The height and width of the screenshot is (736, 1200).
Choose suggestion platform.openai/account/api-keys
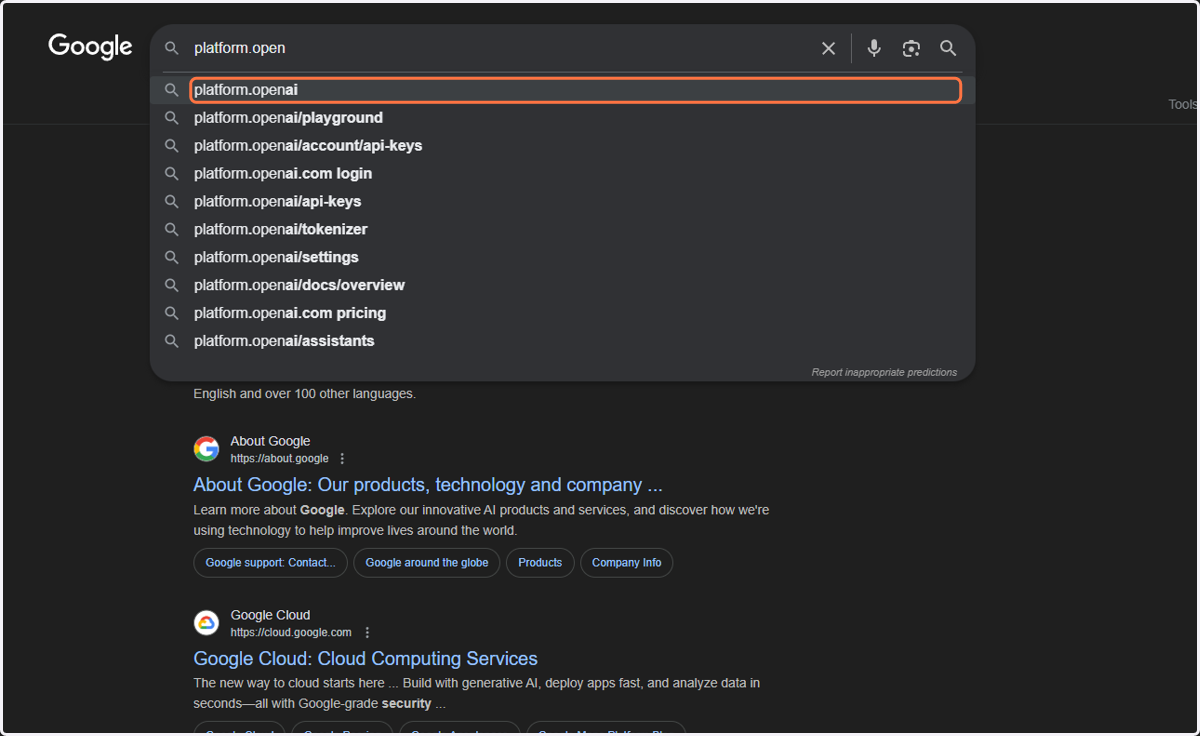pyautogui.click(x=562, y=146)
